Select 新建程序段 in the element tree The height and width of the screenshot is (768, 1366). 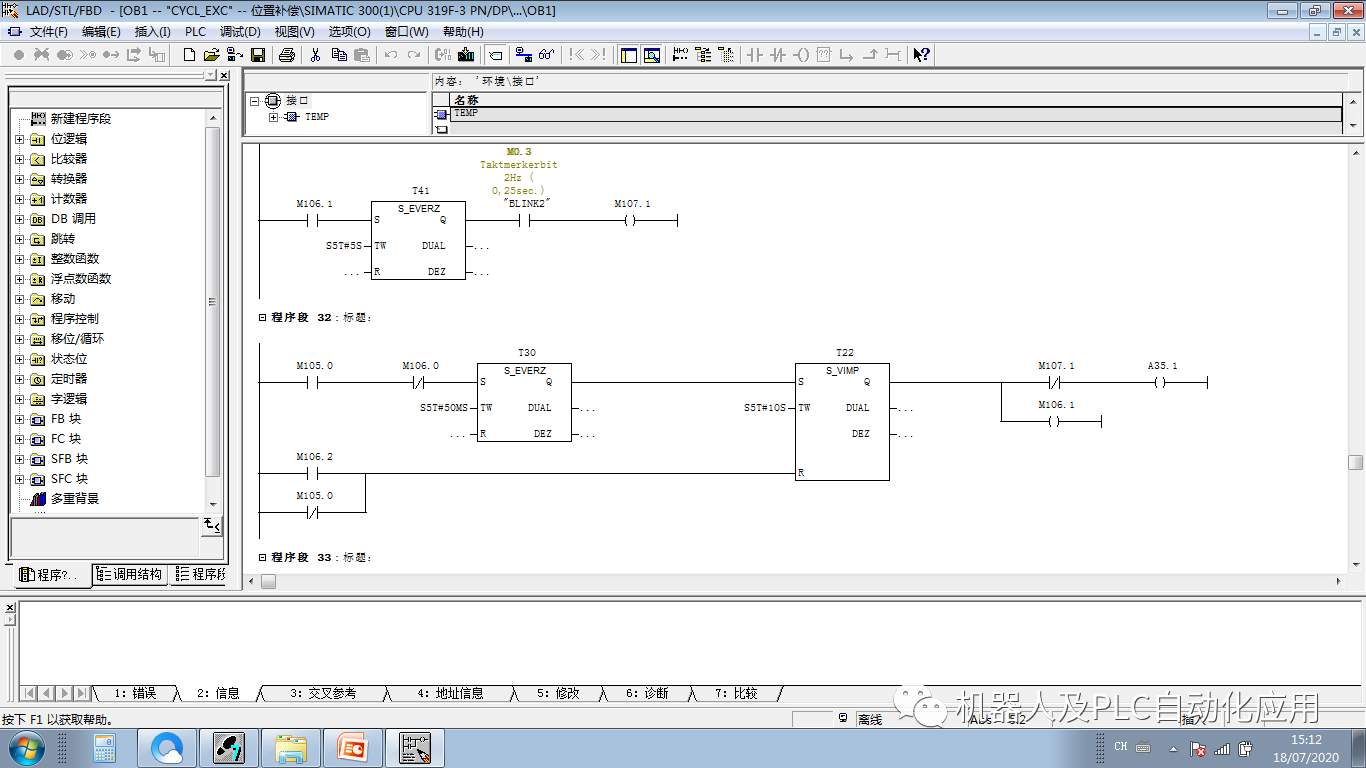pos(80,119)
